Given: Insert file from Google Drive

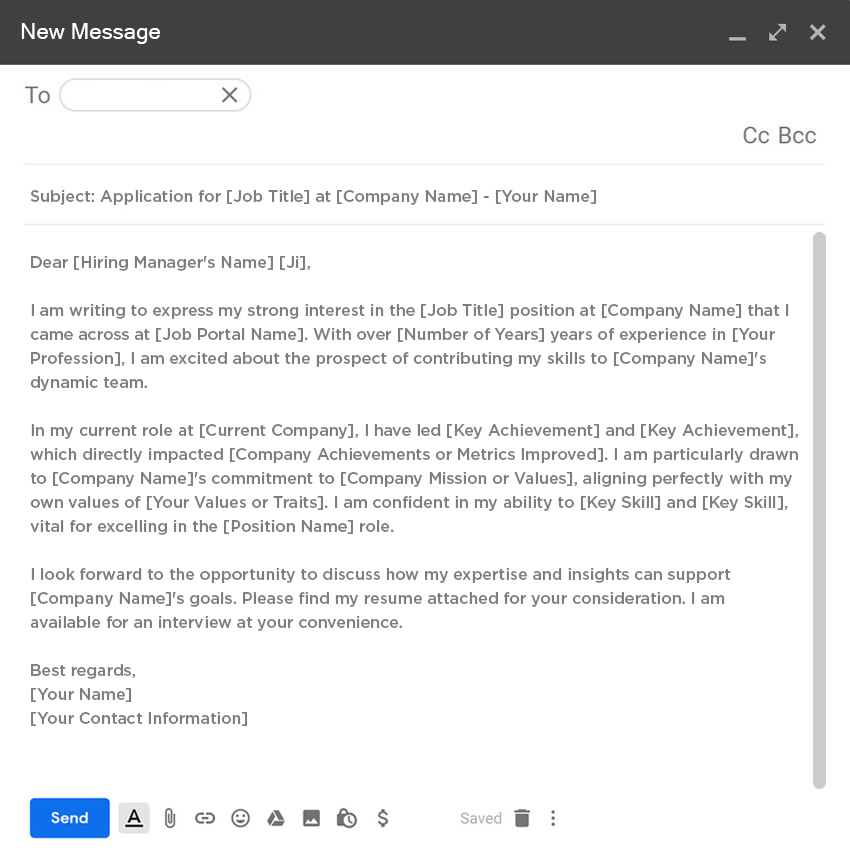Looking at the screenshot, I should click(x=276, y=818).
